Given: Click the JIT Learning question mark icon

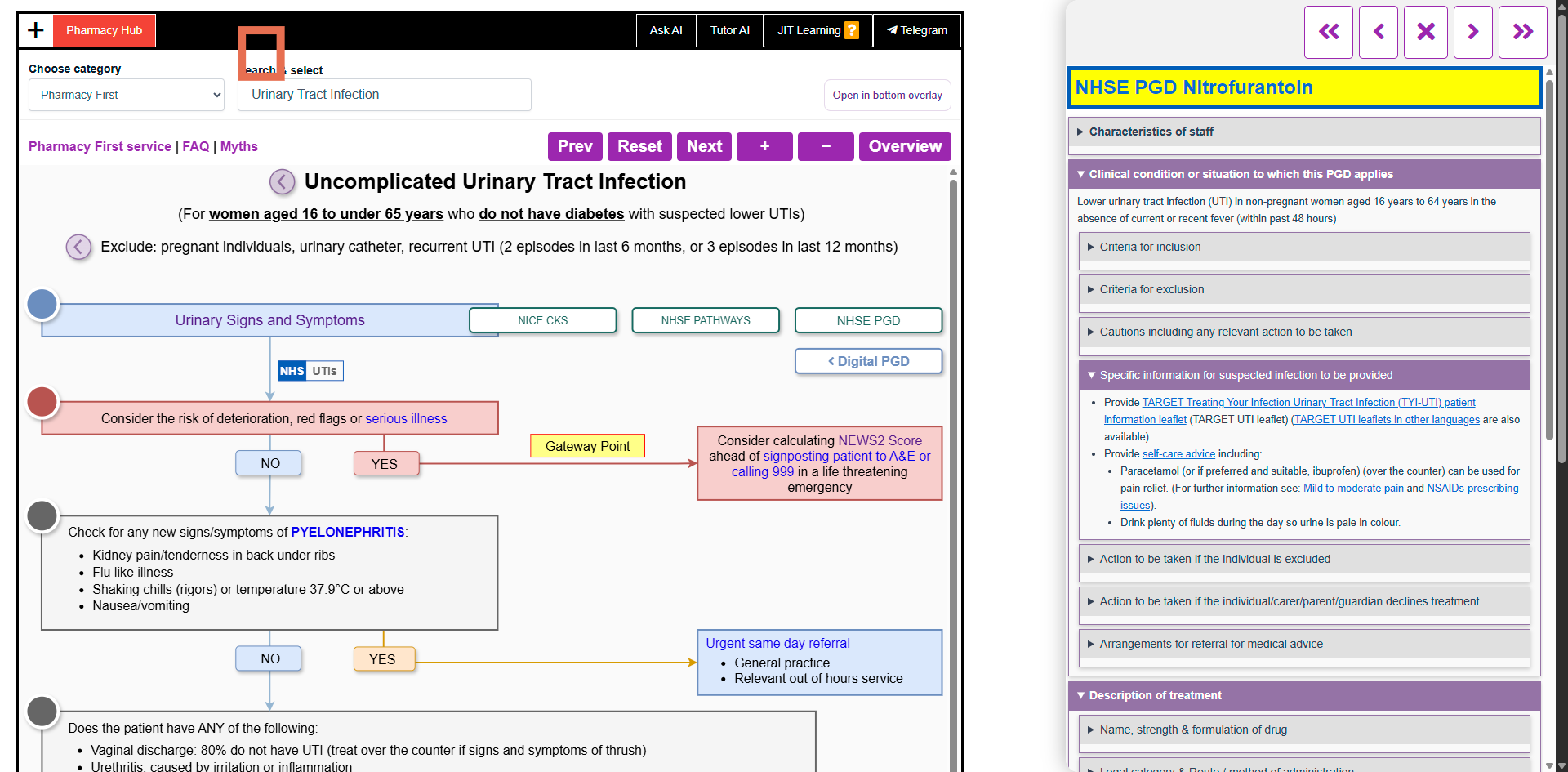Looking at the screenshot, I should click(852, 30).
